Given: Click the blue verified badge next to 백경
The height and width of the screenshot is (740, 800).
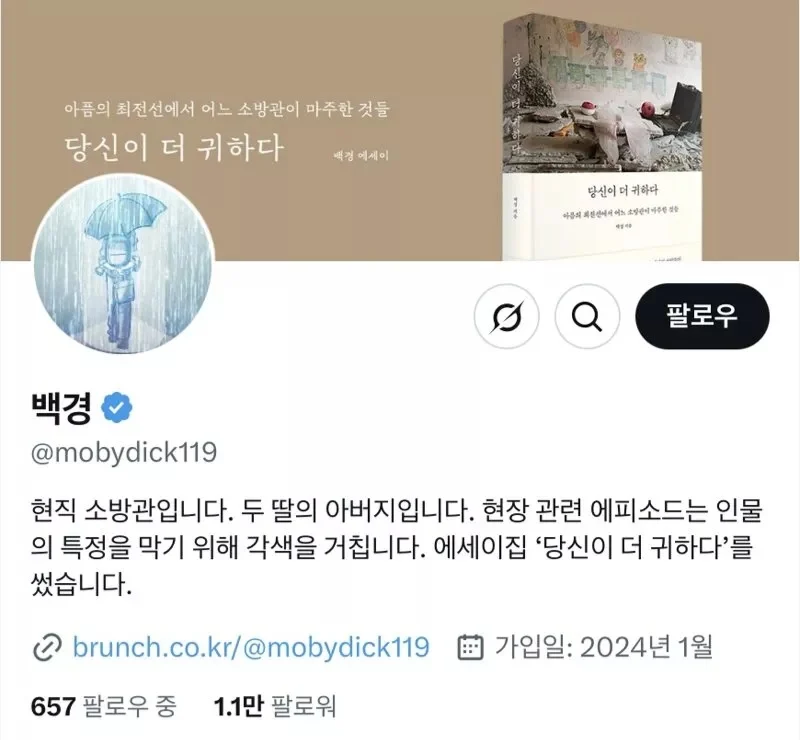Looking at the screenshot, I should pos(116,407).
